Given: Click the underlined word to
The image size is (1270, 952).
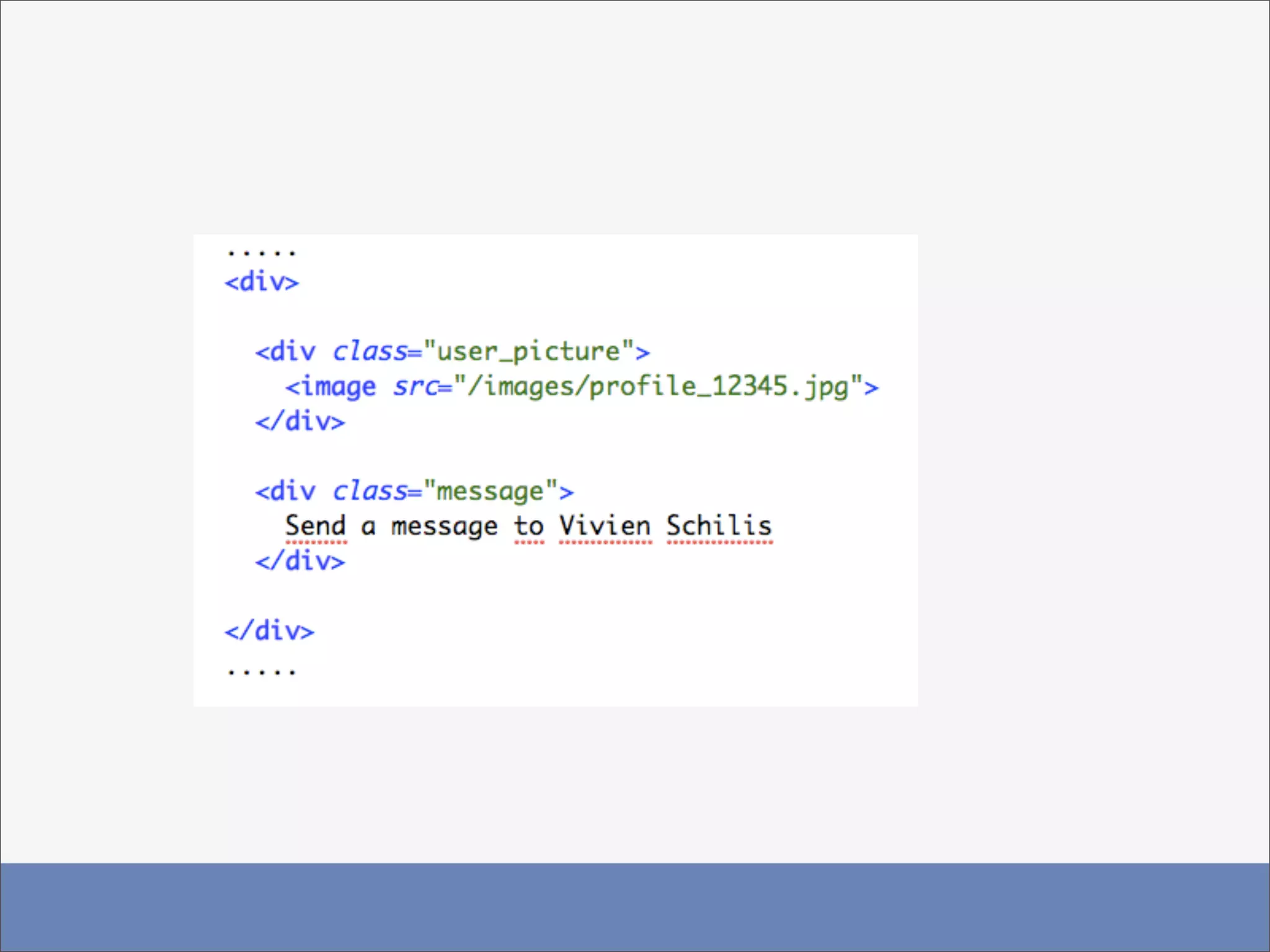Looking at the screenshot, I should (529, 527).
